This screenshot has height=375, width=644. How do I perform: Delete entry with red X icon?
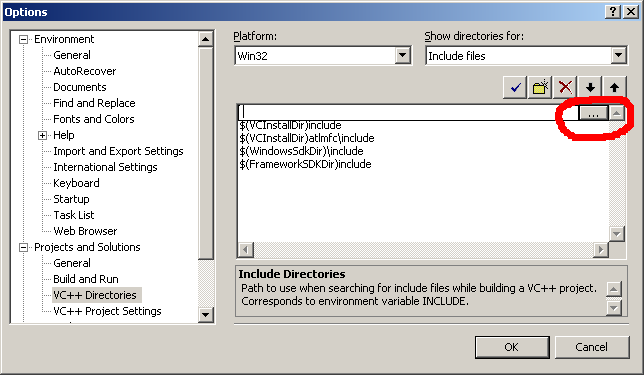click(x=565, y=87)
